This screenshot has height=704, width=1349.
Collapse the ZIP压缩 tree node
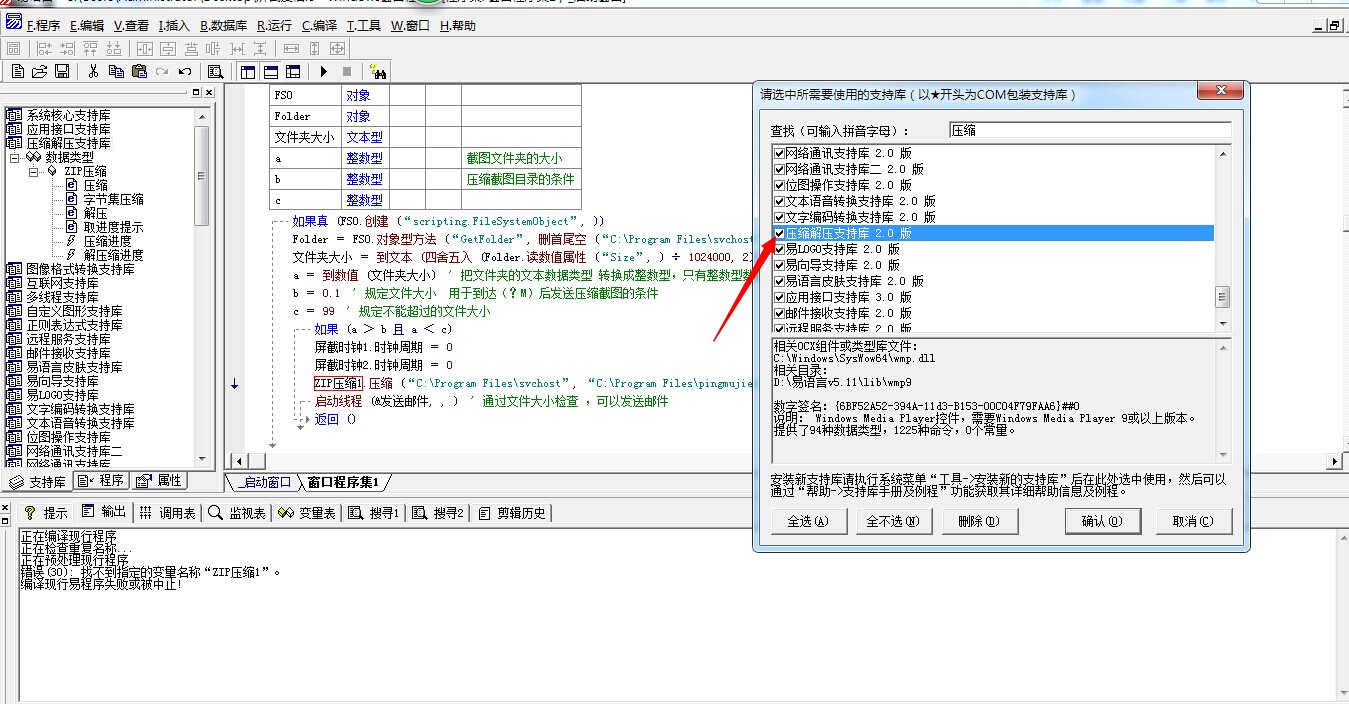33,171
